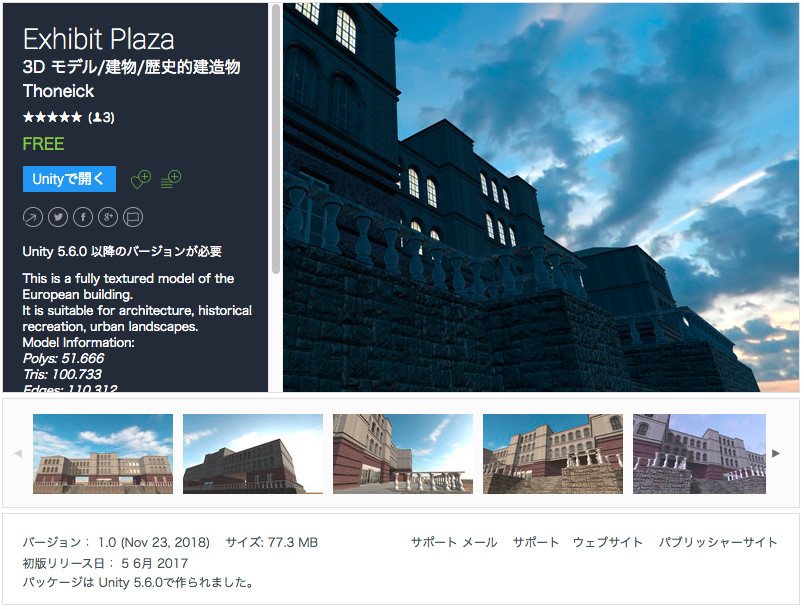
Task: Click パッケージは Unity 5.6.0で作られました text
Action: (x=138, y=583)
